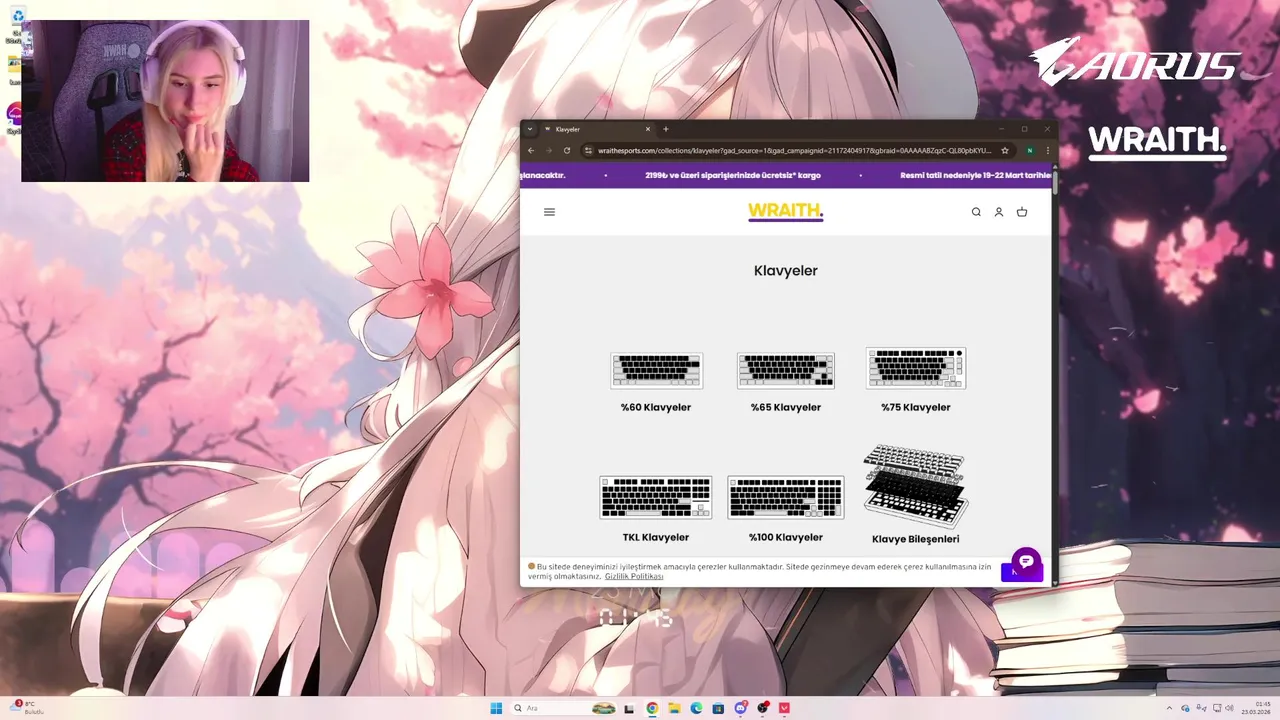The image size is (1280, 720).
Task: Open the %60 Klavyeler keyboard thumbnail
Action: tap(656, 370)
